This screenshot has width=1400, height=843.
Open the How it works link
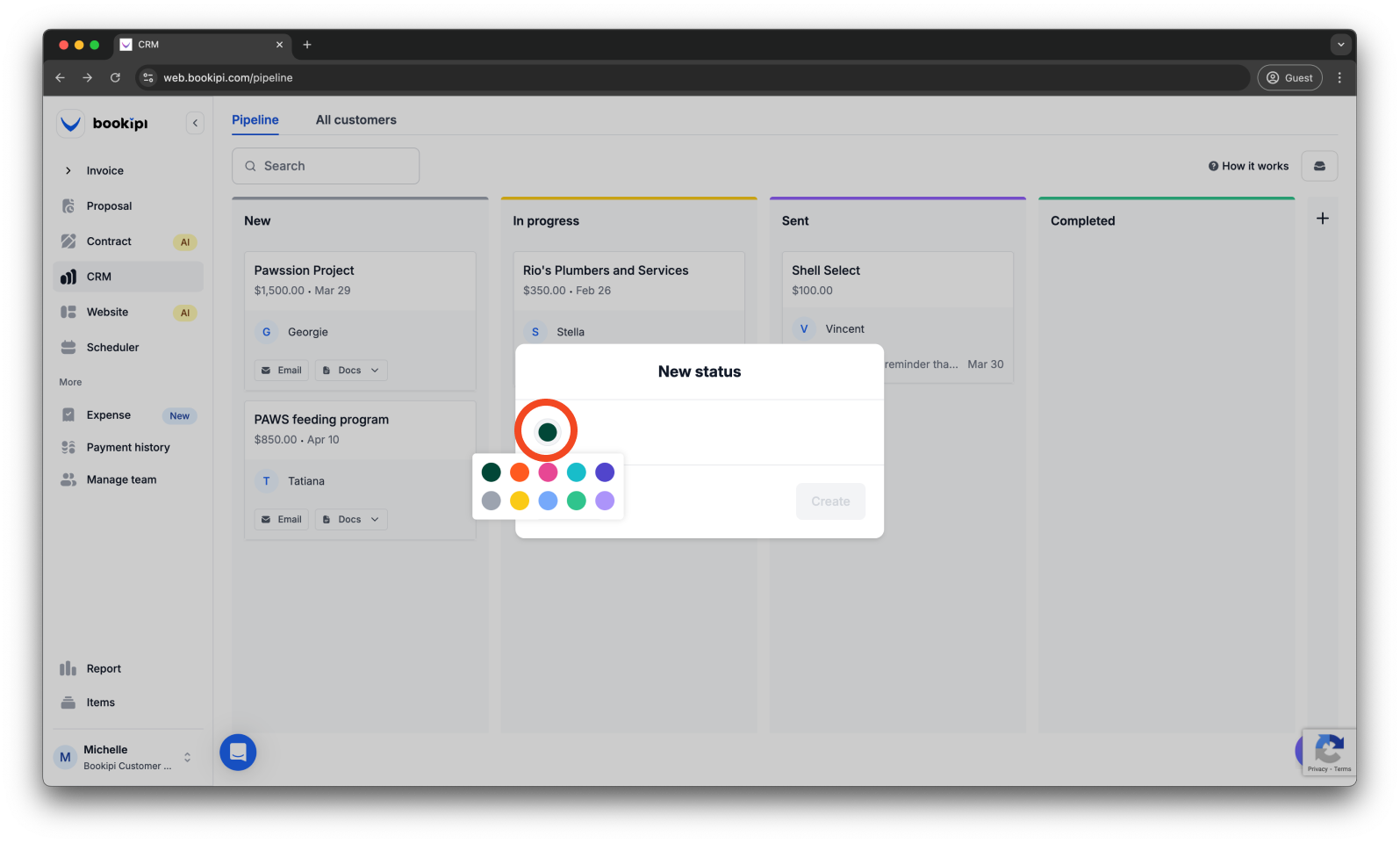tap(1248, 166)
